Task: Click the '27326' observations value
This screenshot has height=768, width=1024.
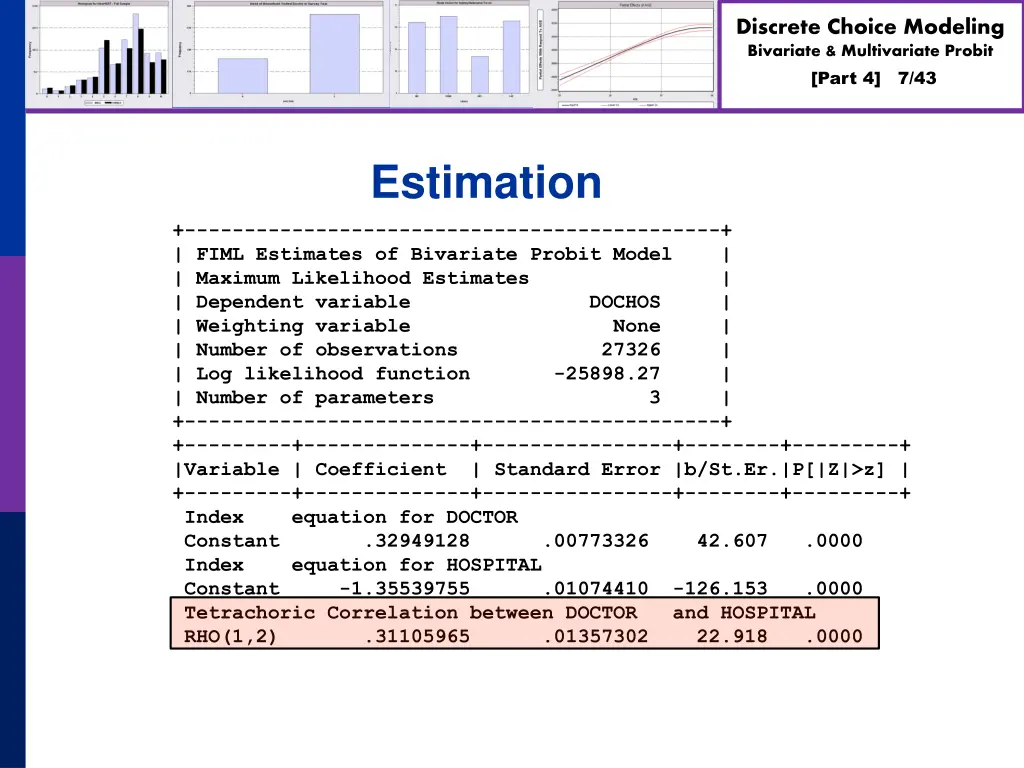Action: click(x=631, y=349)
